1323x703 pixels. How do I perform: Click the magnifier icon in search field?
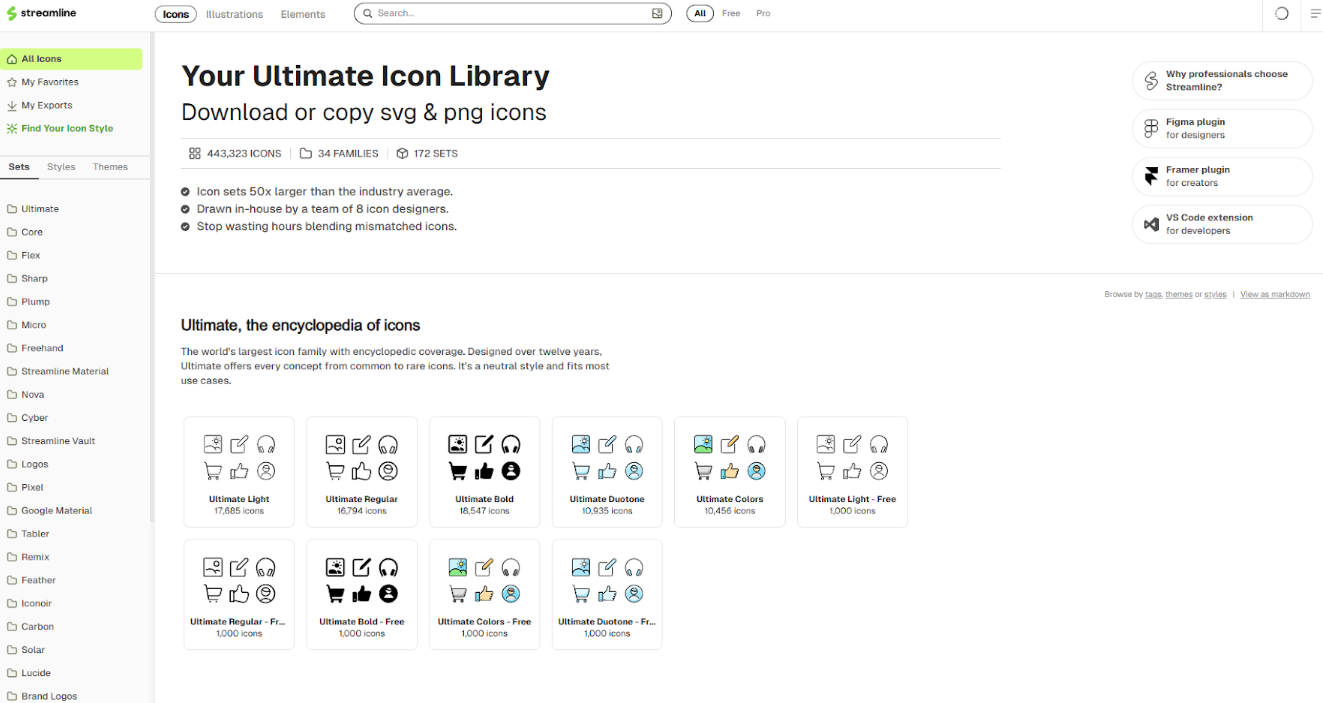coord(368,14)
